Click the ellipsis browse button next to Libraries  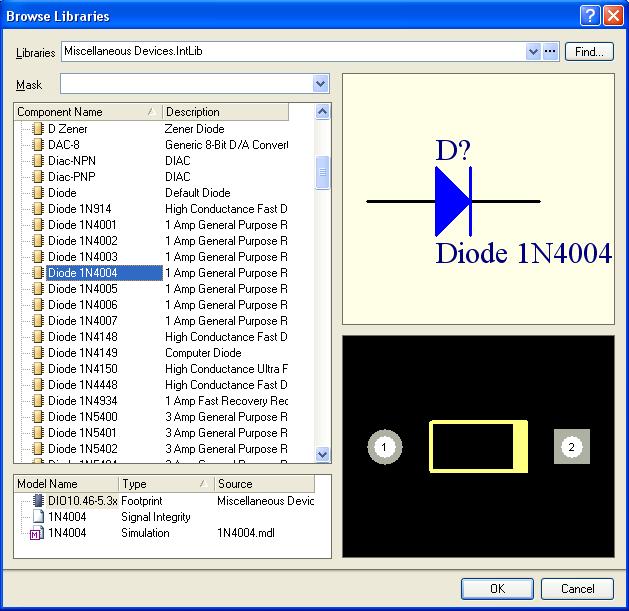[x=550, y=51]
